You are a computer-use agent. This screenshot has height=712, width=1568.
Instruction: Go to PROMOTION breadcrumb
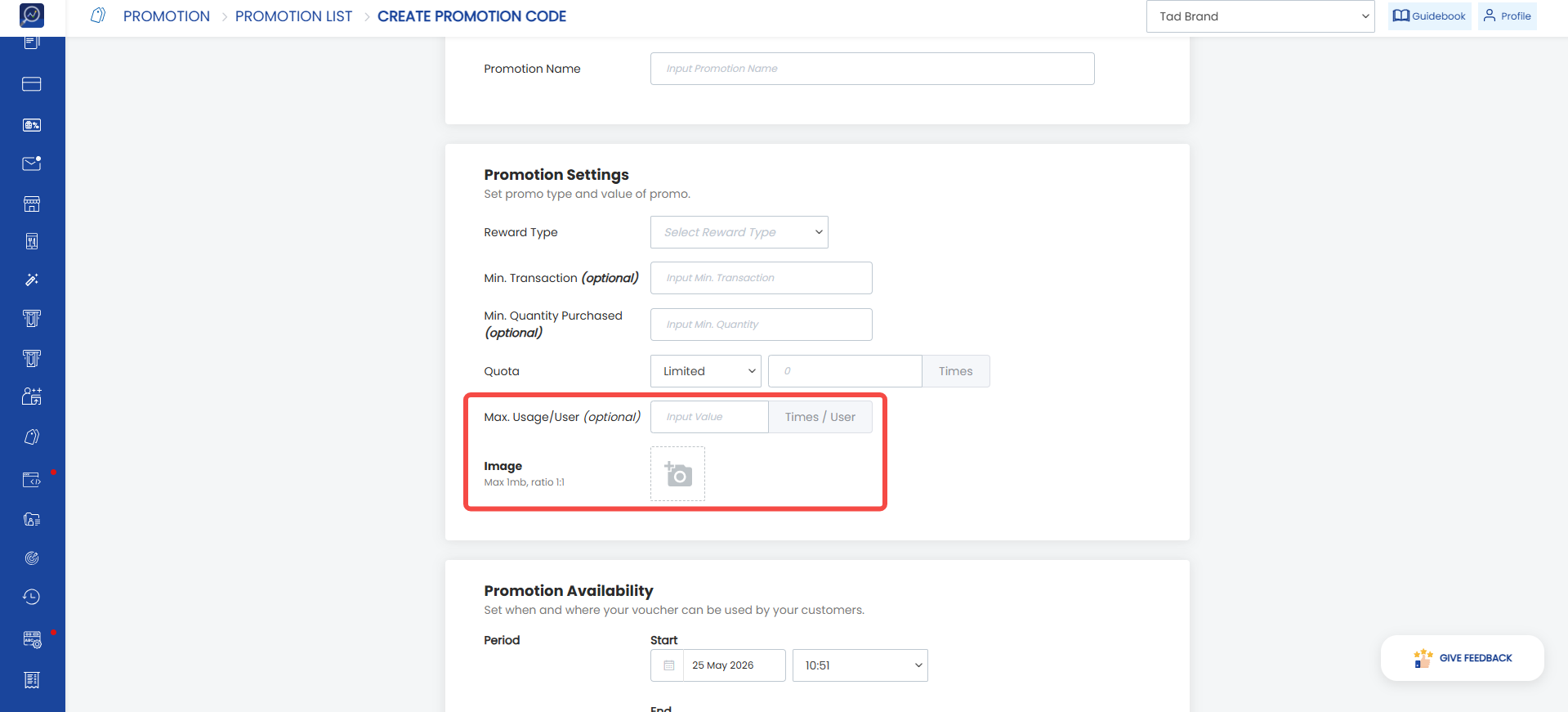(167, 16)
